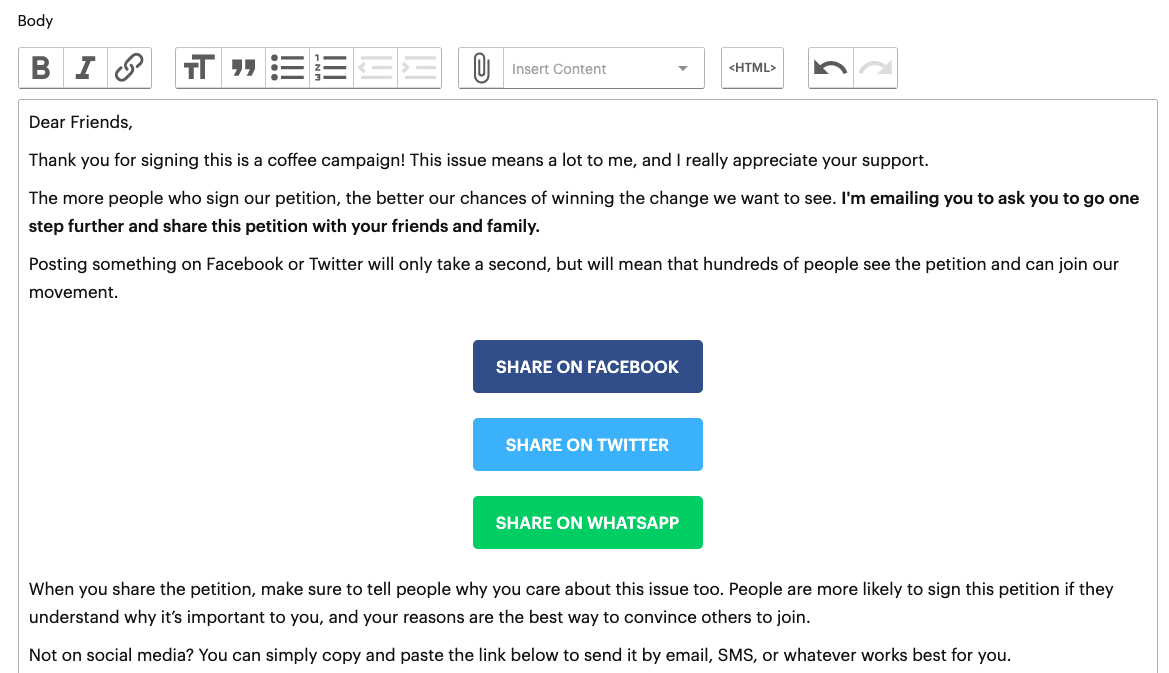This screenshot has width=1169, height=673.
Task: Click the Share on Twitter button
Action: point(587,445)
